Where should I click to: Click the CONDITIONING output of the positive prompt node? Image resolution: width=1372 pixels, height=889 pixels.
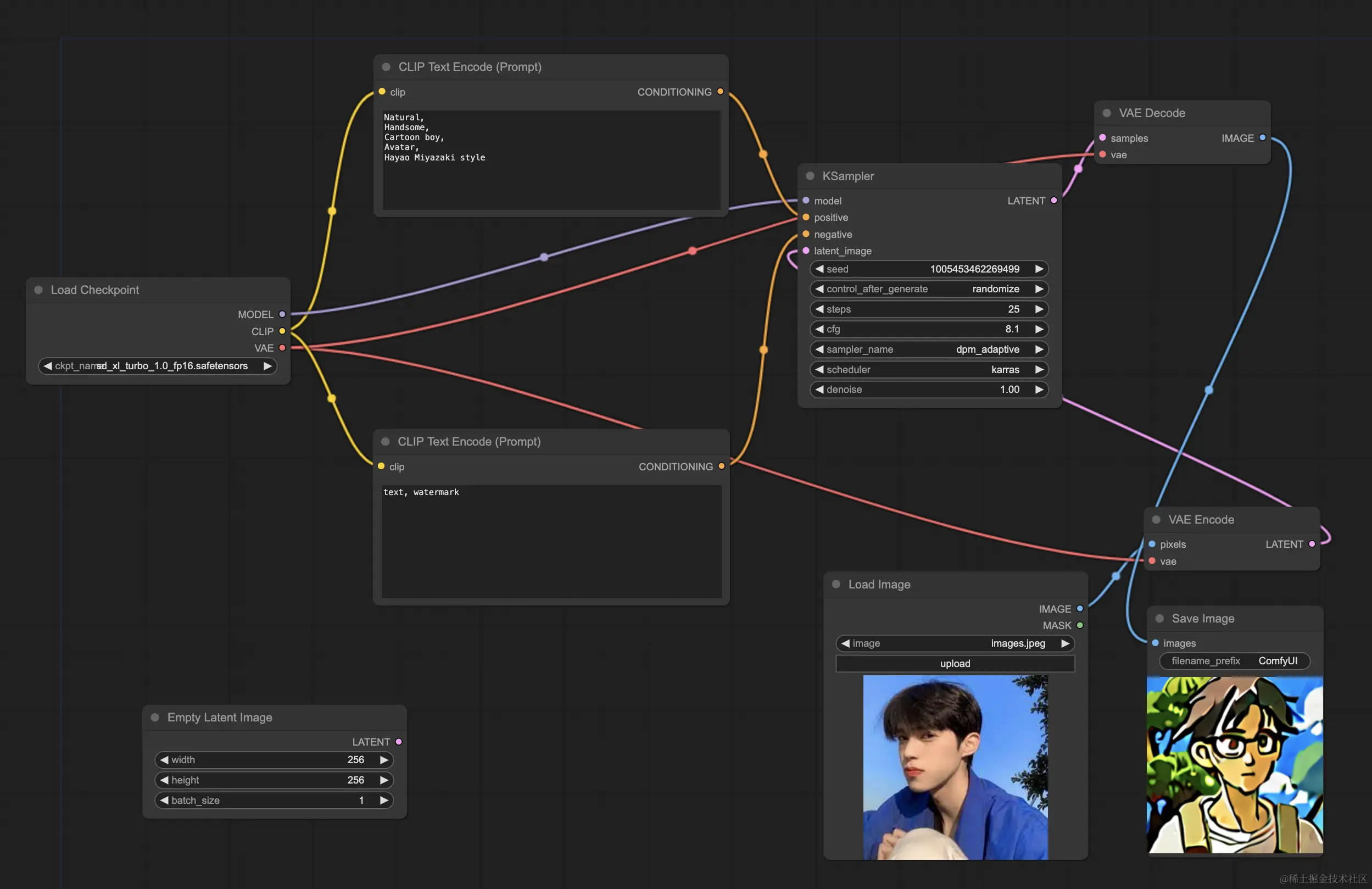coord(720,92)
